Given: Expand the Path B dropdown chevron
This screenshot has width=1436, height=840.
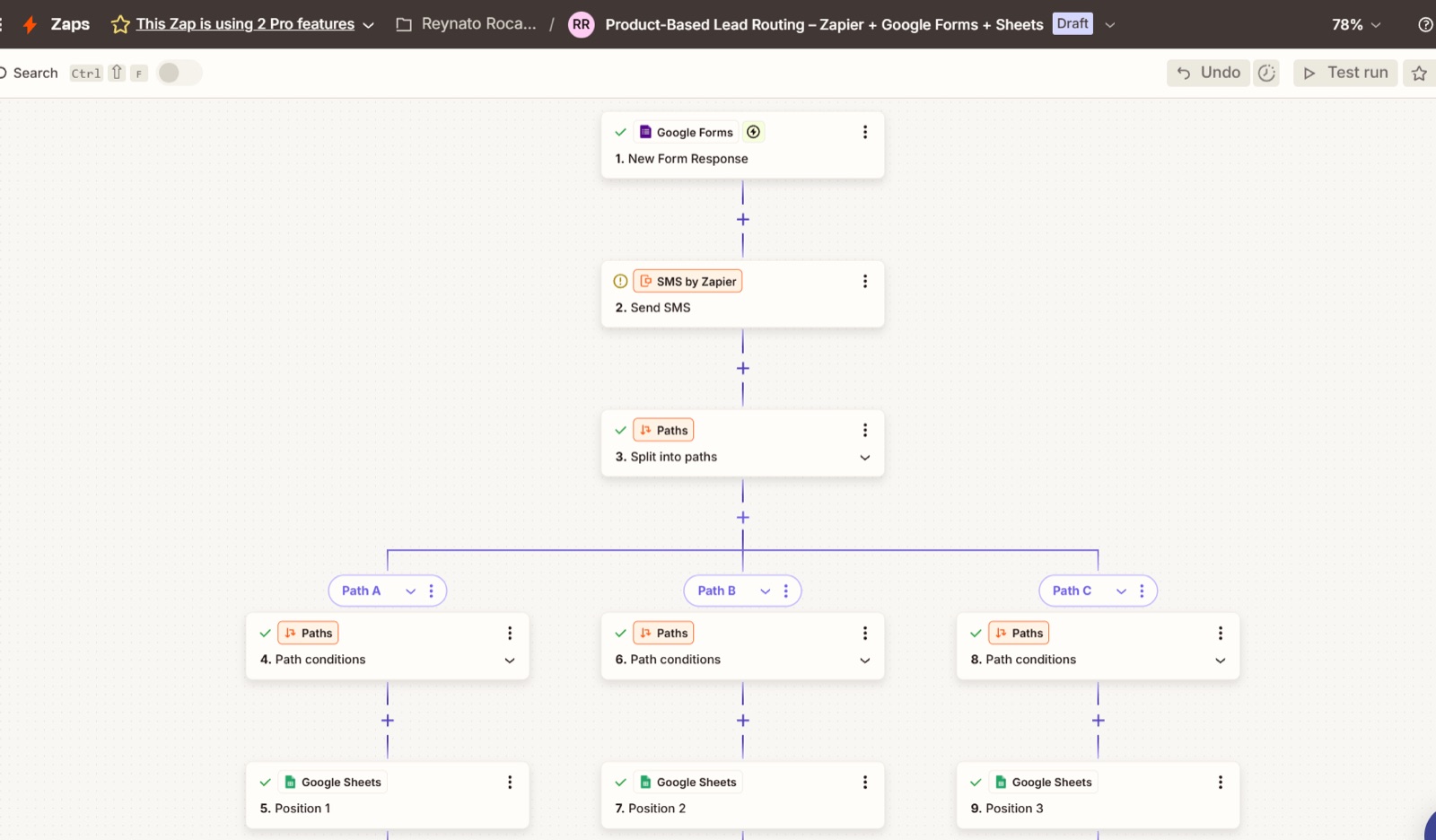Looking at the screenshot, I should click(766, 591).
